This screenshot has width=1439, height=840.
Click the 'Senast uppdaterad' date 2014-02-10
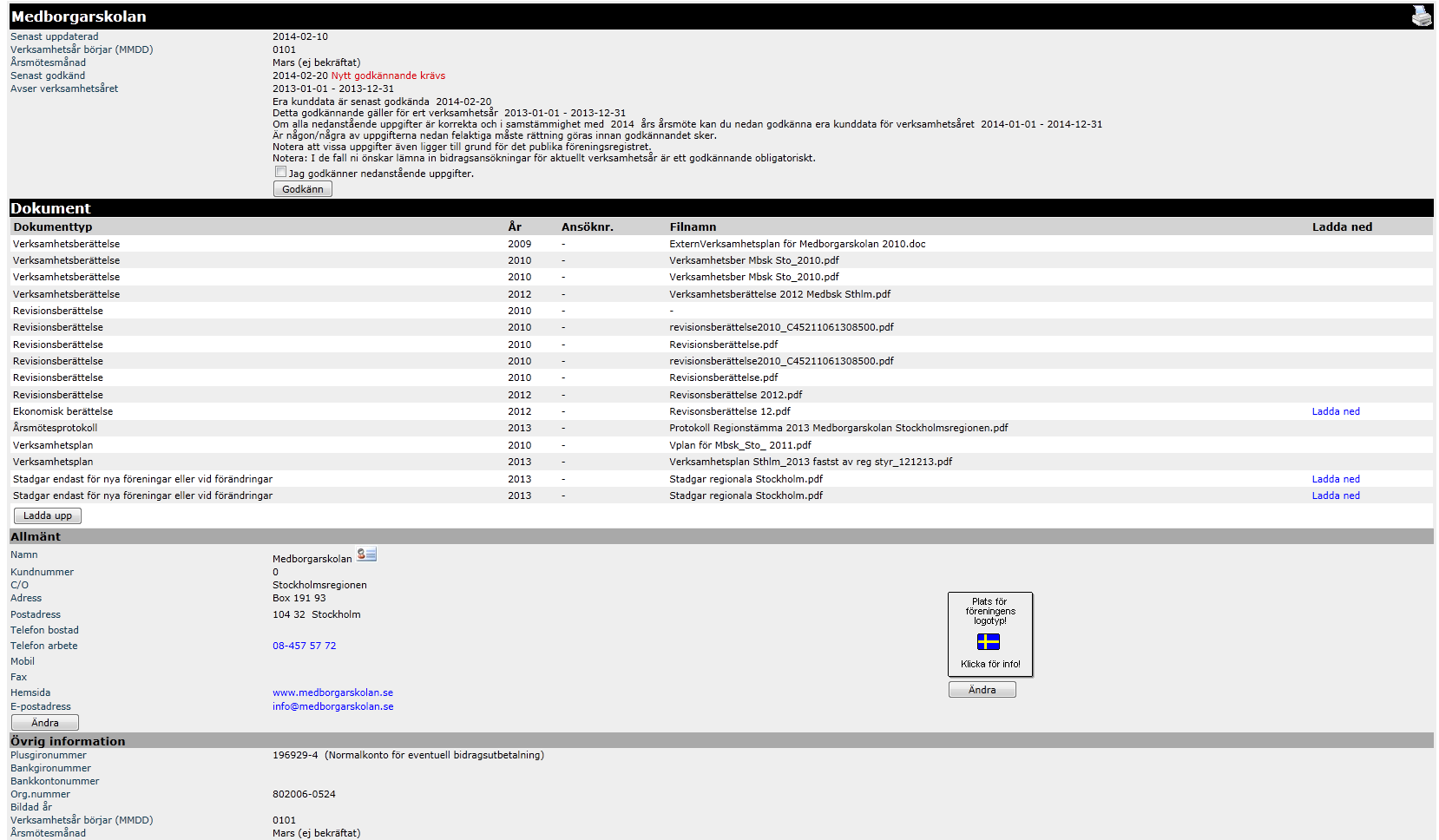(300, 36)
